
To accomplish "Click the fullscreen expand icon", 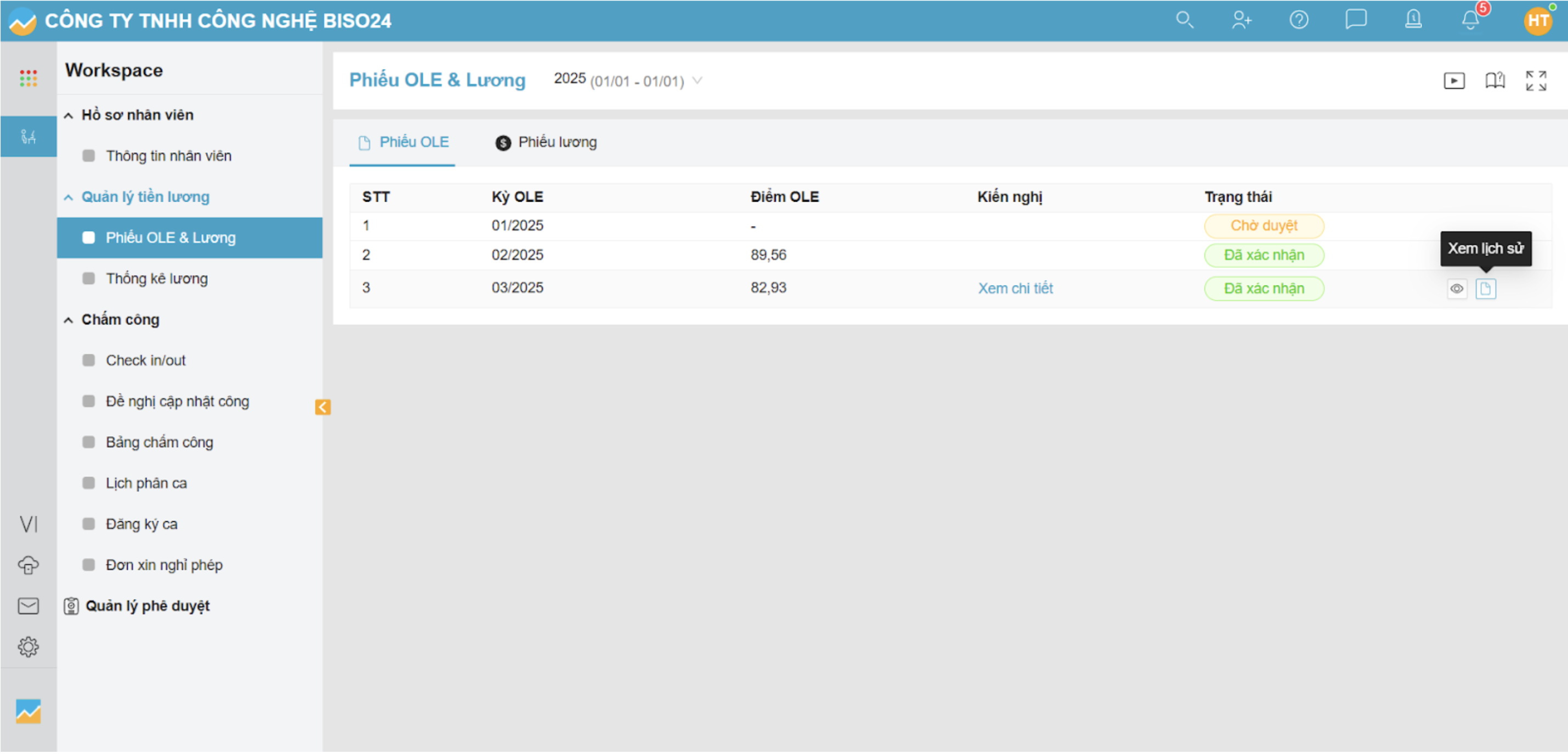I will [1535, 81].
